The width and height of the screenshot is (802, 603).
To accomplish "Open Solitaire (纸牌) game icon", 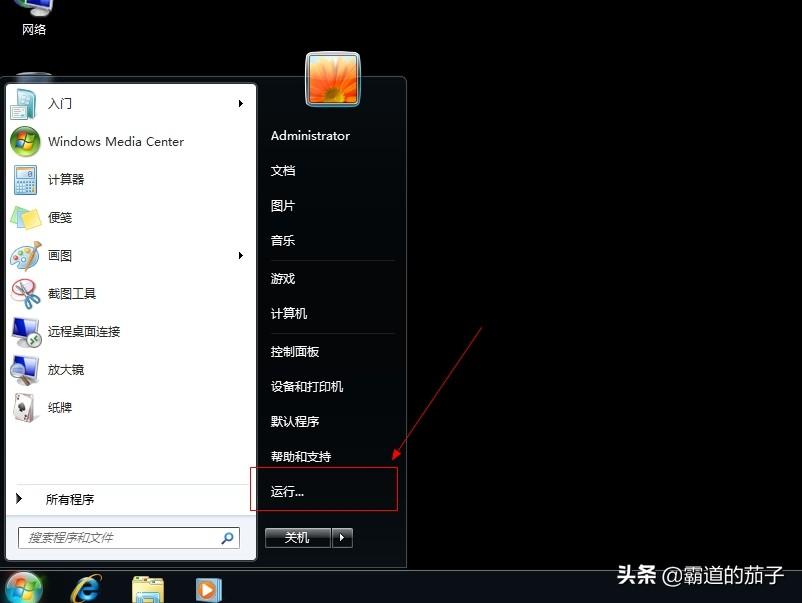I will coord(26,408).
